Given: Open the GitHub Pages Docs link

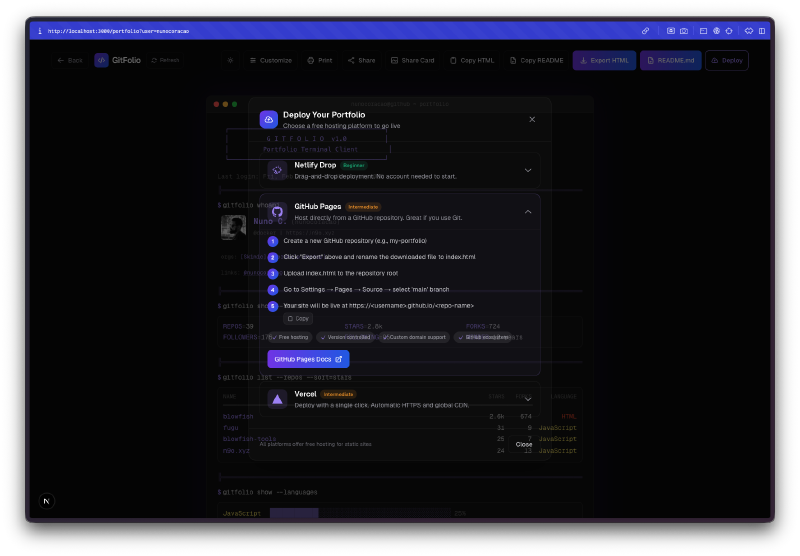Looking at the screenshot, I should click(308, 359).
